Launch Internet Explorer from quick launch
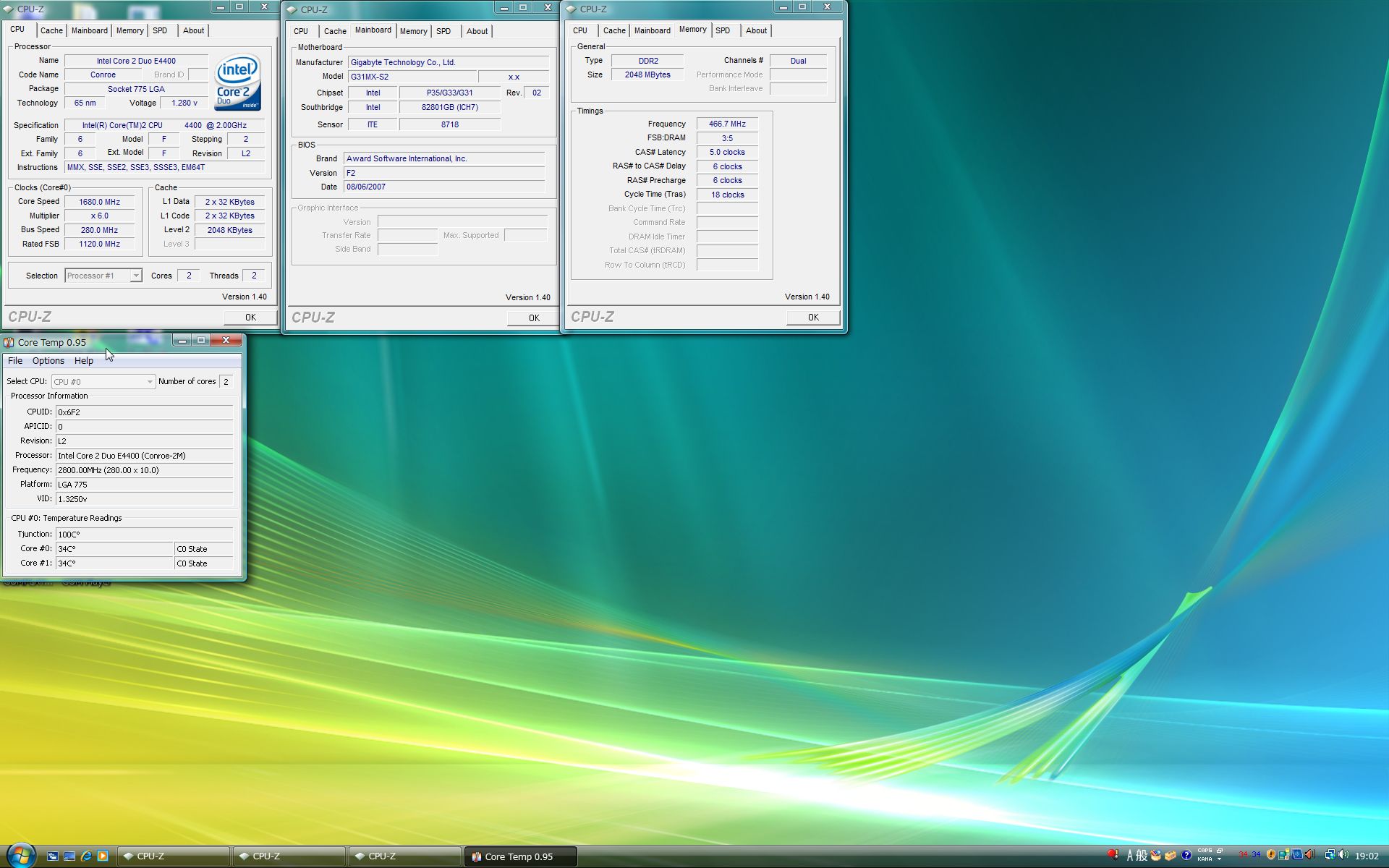The height and width of the screenshot is (868, 1389). click(x=86, y=856)
